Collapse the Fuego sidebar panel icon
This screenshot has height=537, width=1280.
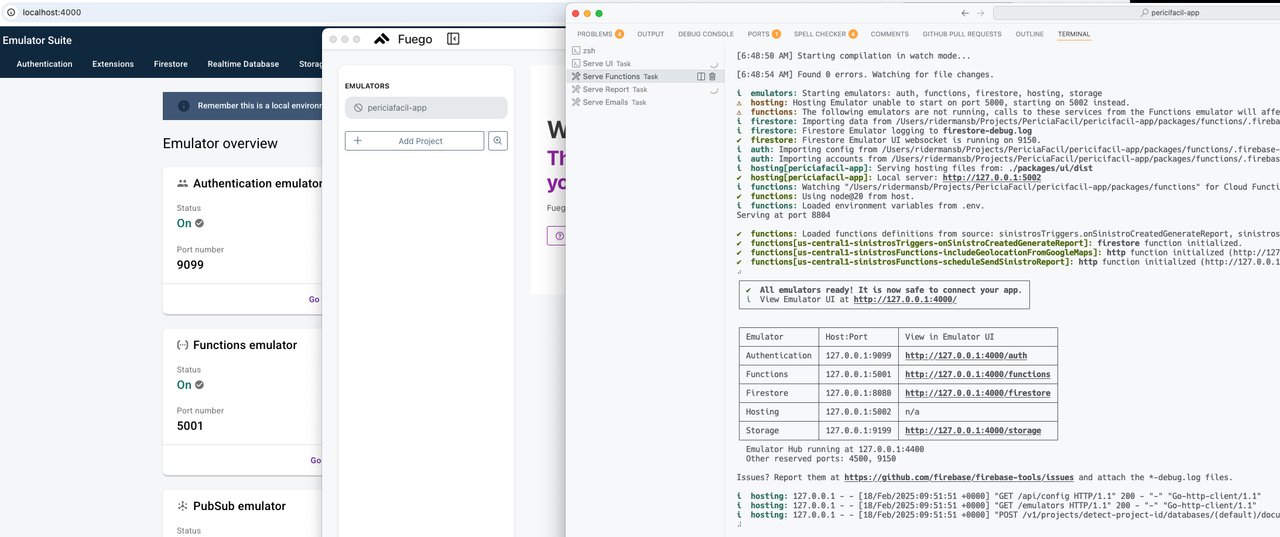click(453, 39)
